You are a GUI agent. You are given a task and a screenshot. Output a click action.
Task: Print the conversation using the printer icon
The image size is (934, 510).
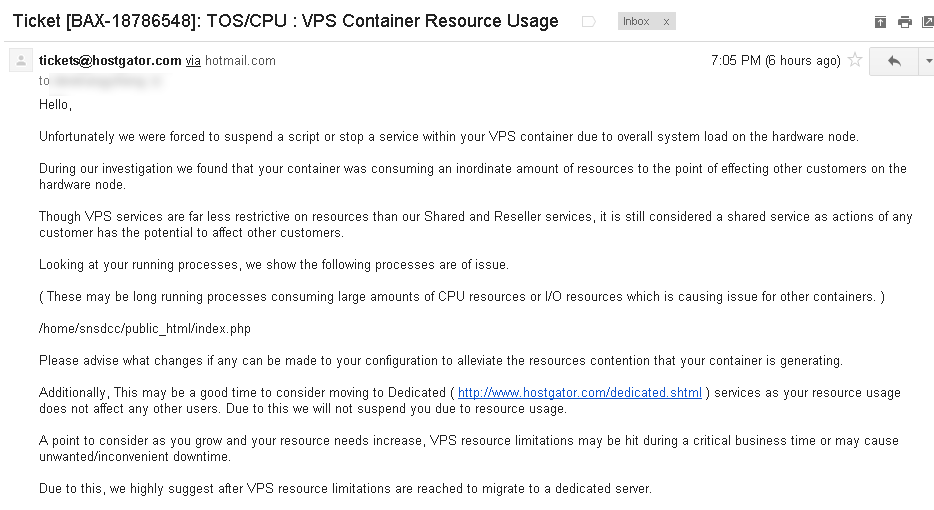905,22
